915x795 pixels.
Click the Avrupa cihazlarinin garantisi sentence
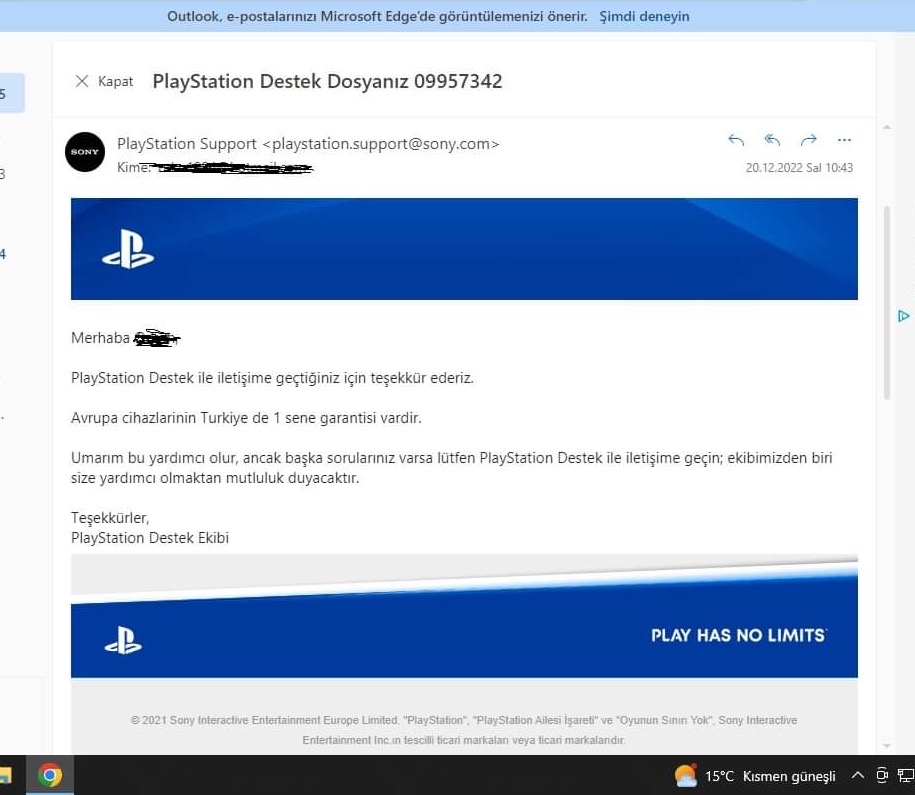(246, 418)
